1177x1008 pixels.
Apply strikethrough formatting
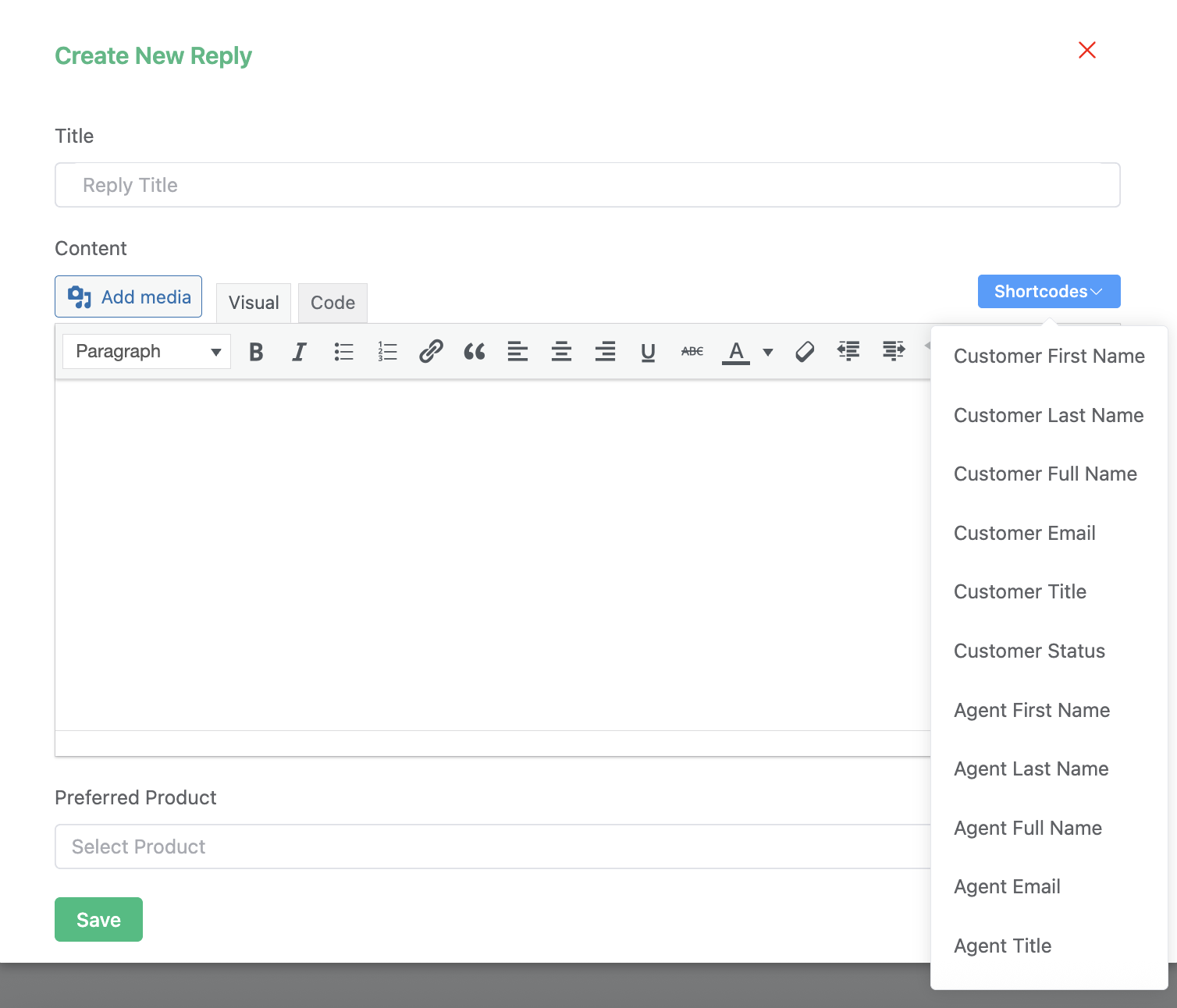692,352
